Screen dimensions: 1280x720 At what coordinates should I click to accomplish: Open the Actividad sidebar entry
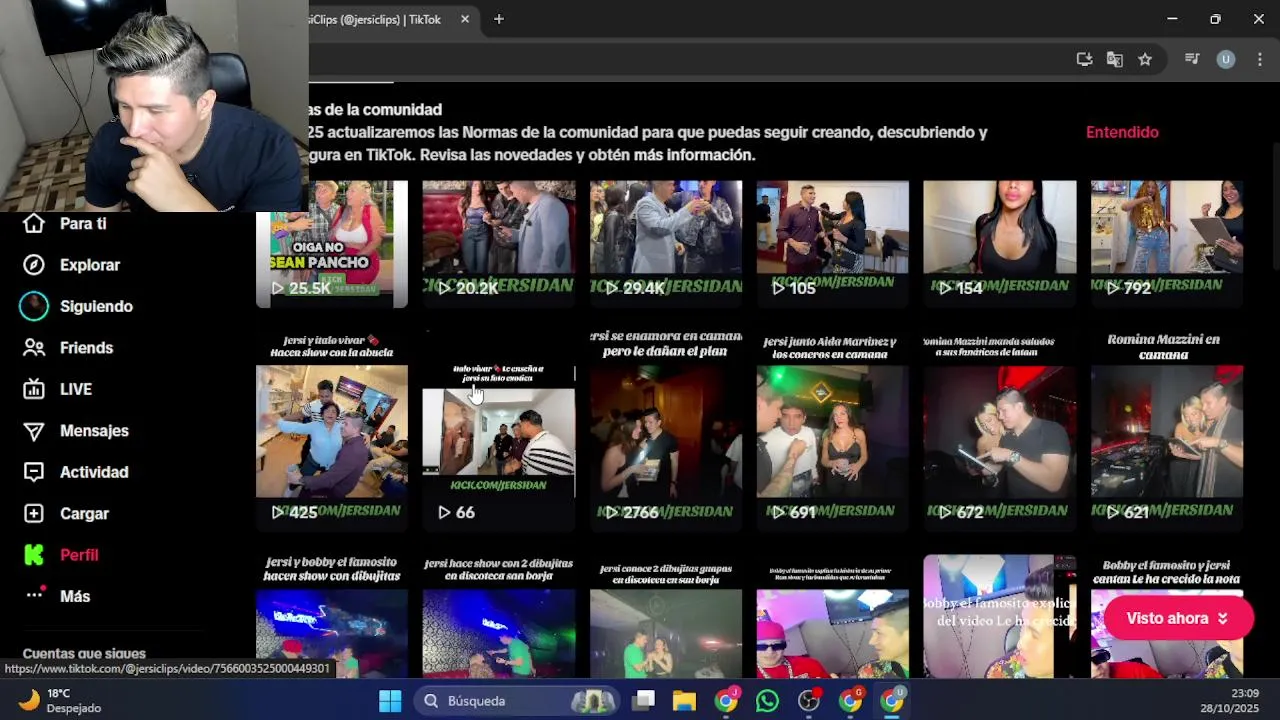(x=94, y=472)
